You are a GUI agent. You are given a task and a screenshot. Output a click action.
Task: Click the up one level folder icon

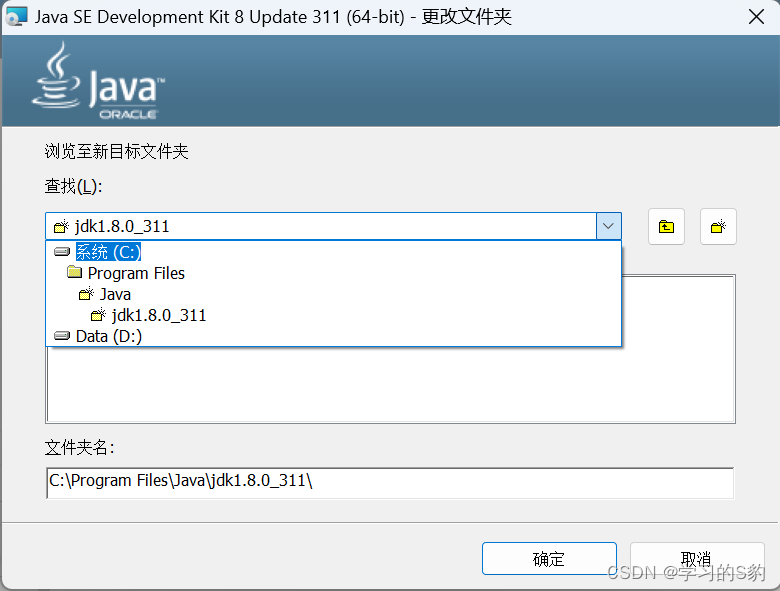point(666,227)
